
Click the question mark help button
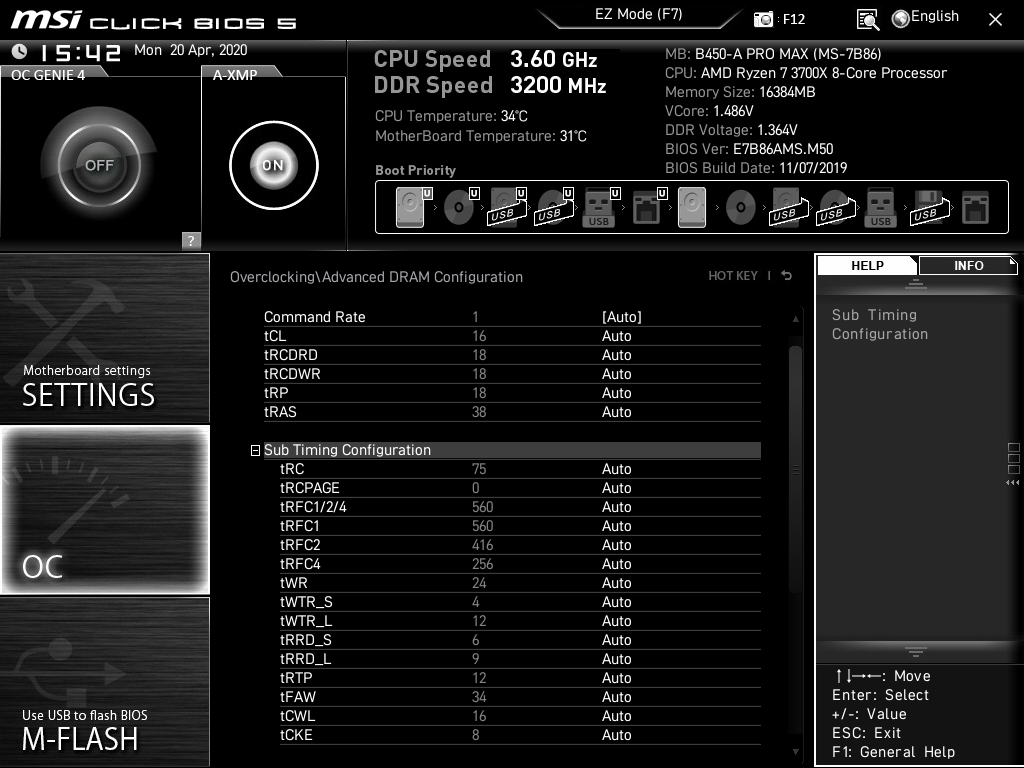[190, 240]
